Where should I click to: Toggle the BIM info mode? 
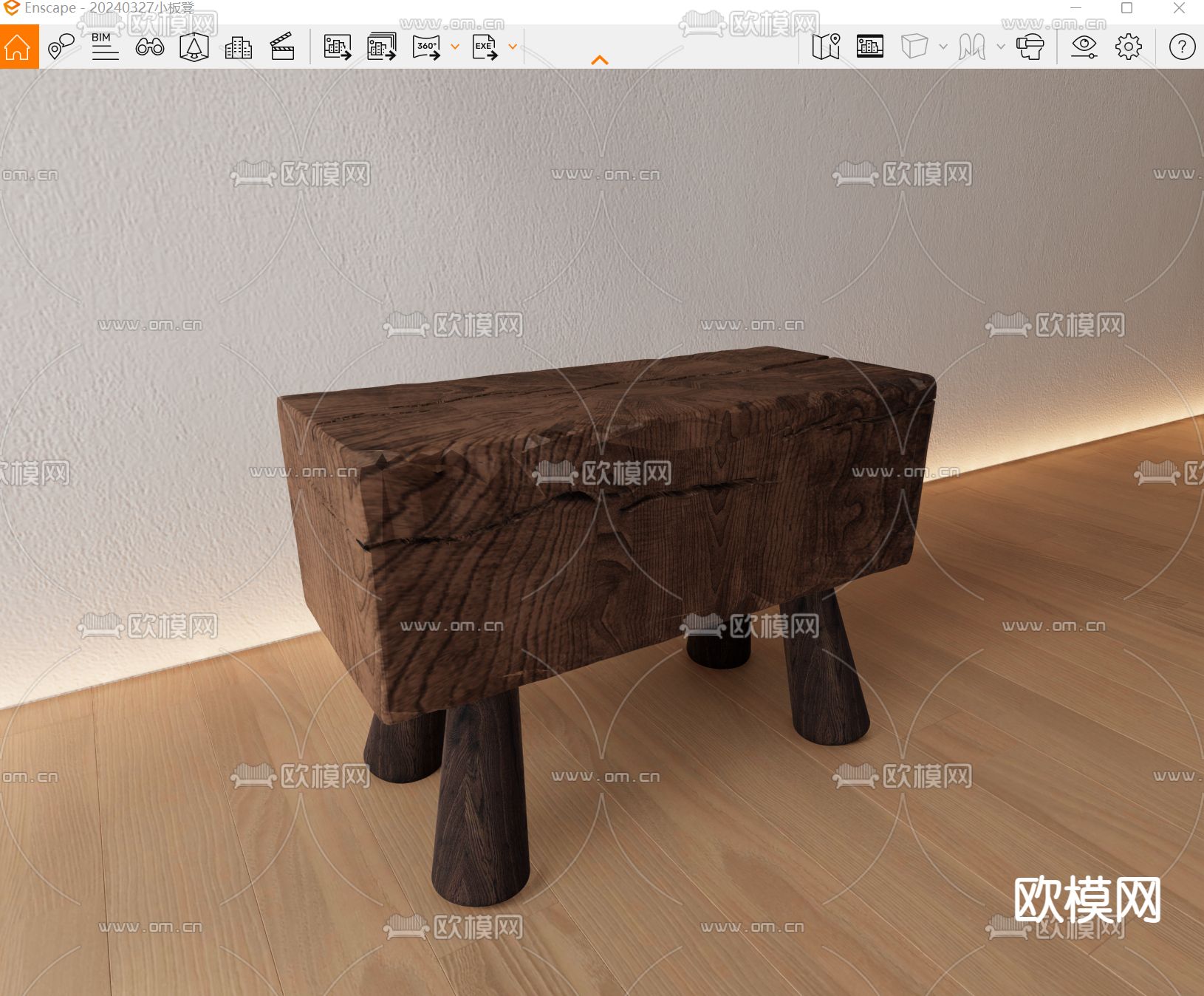(x=105, y=47)
